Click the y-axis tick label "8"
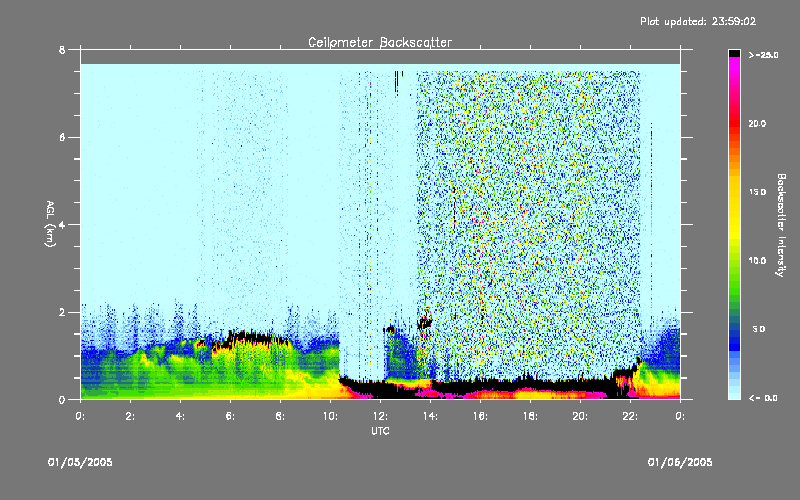Image resolution: width=800 pixels, height=500 pixels. tap(62, 50)
